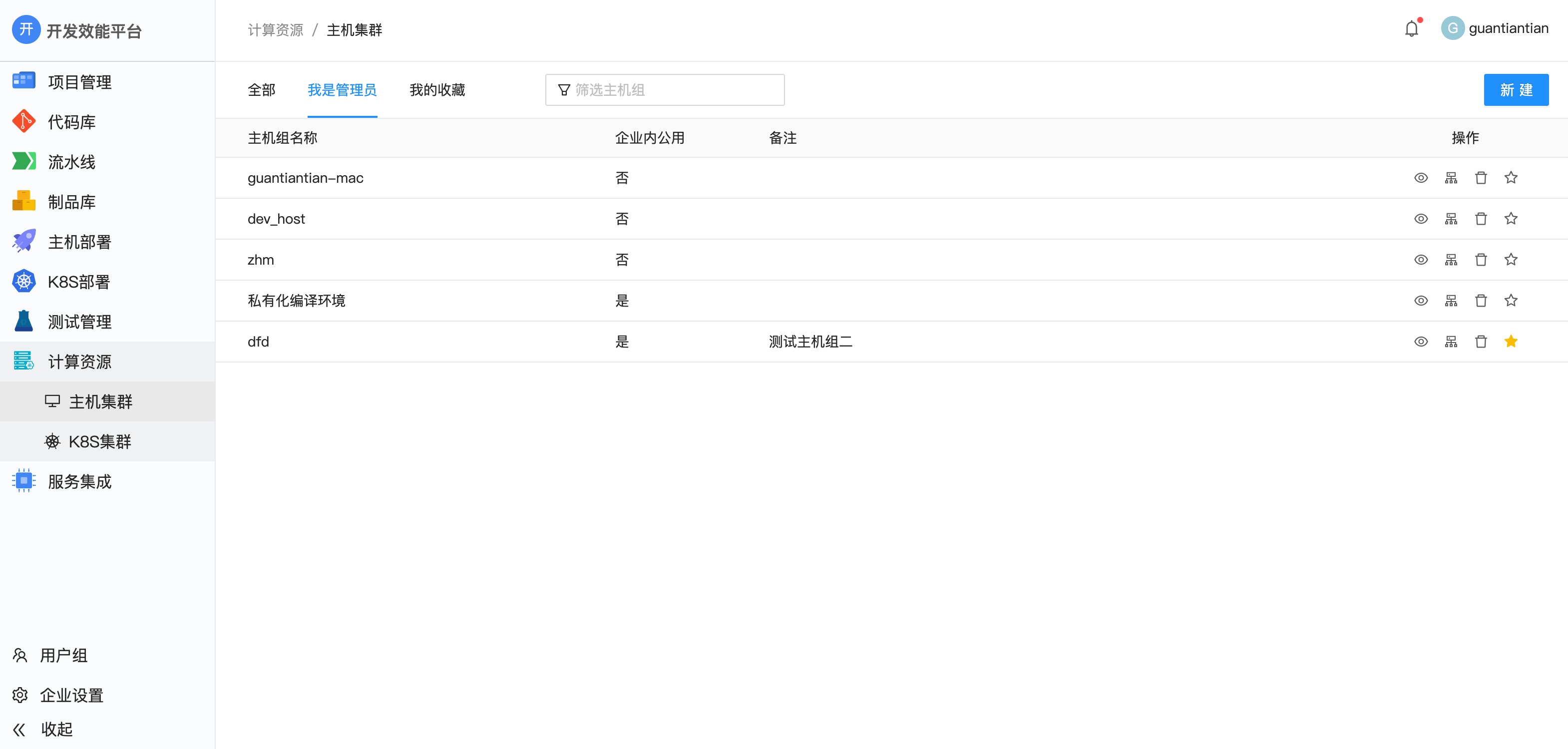This screenshot has width=1568, height=749.
Task: Open the 服务集成 module
Action: tap(80, 481)
